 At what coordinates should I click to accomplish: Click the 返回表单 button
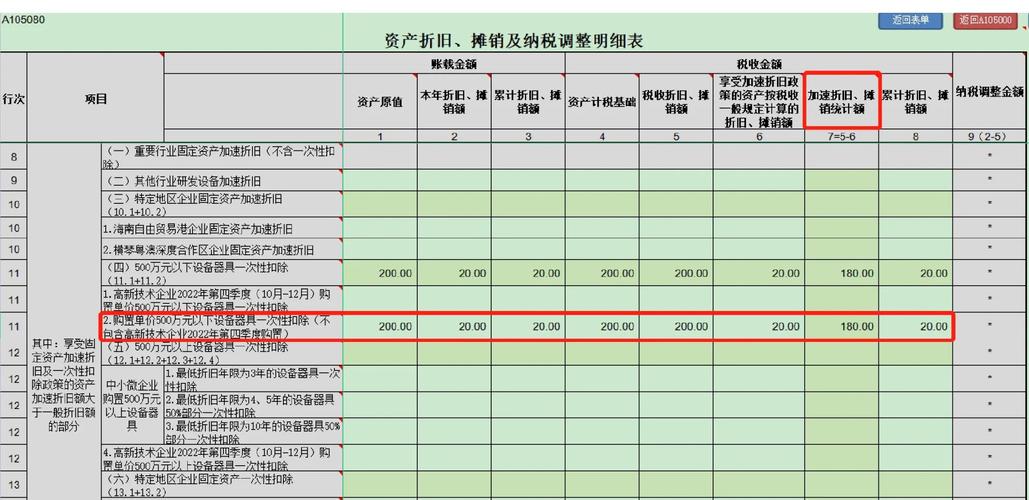(x=911, y=20)
